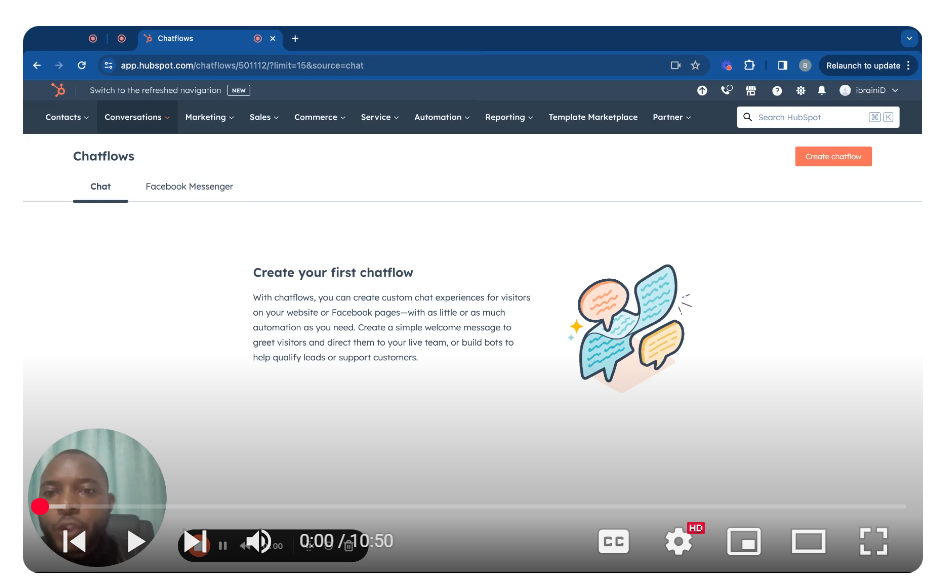The width and height of the screenshot is (948, 586).
Task: Expand the Contacts menu
Action: pos(67,117)
